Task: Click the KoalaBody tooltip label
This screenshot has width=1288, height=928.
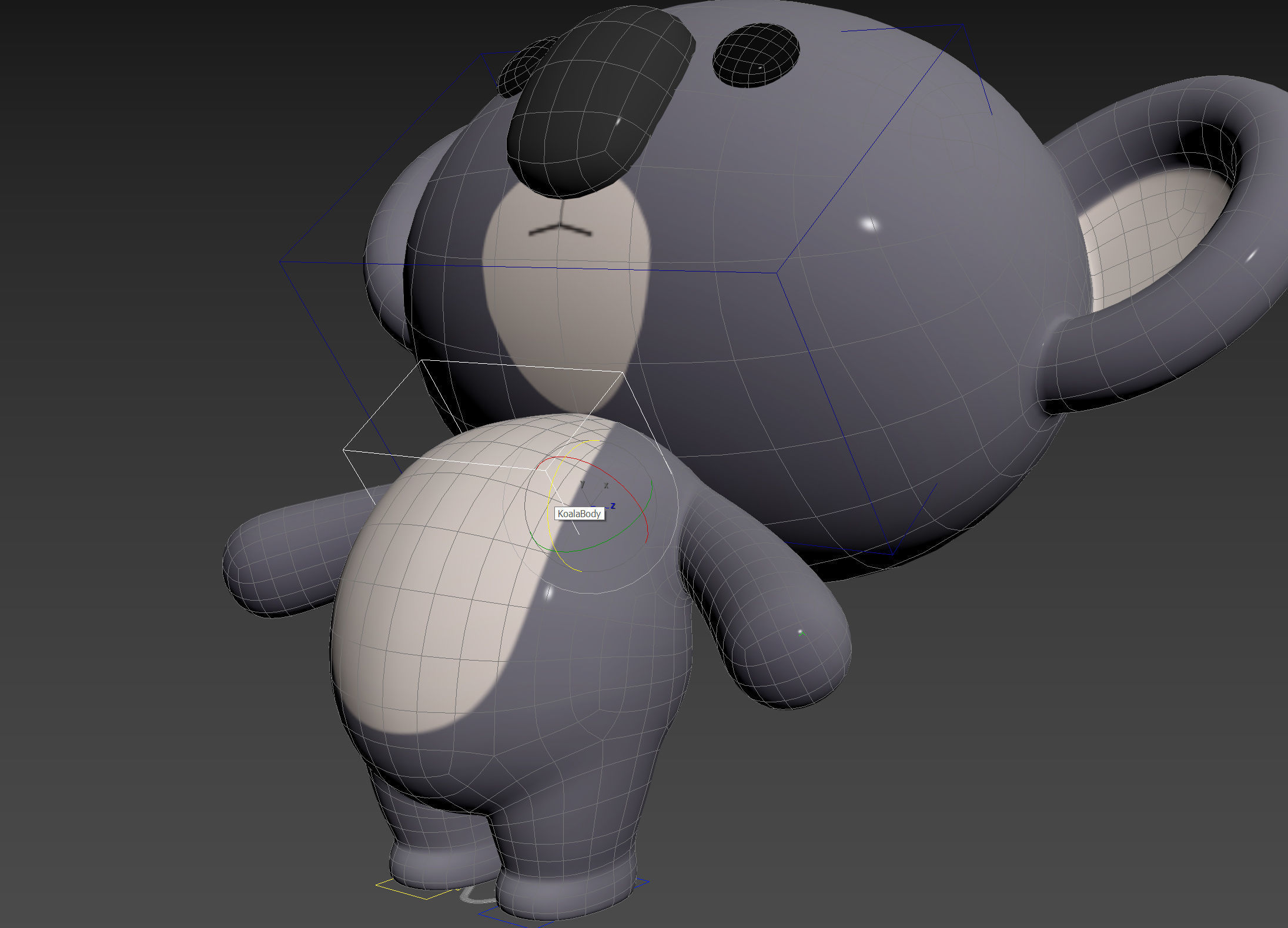Action: pos(580,514)
